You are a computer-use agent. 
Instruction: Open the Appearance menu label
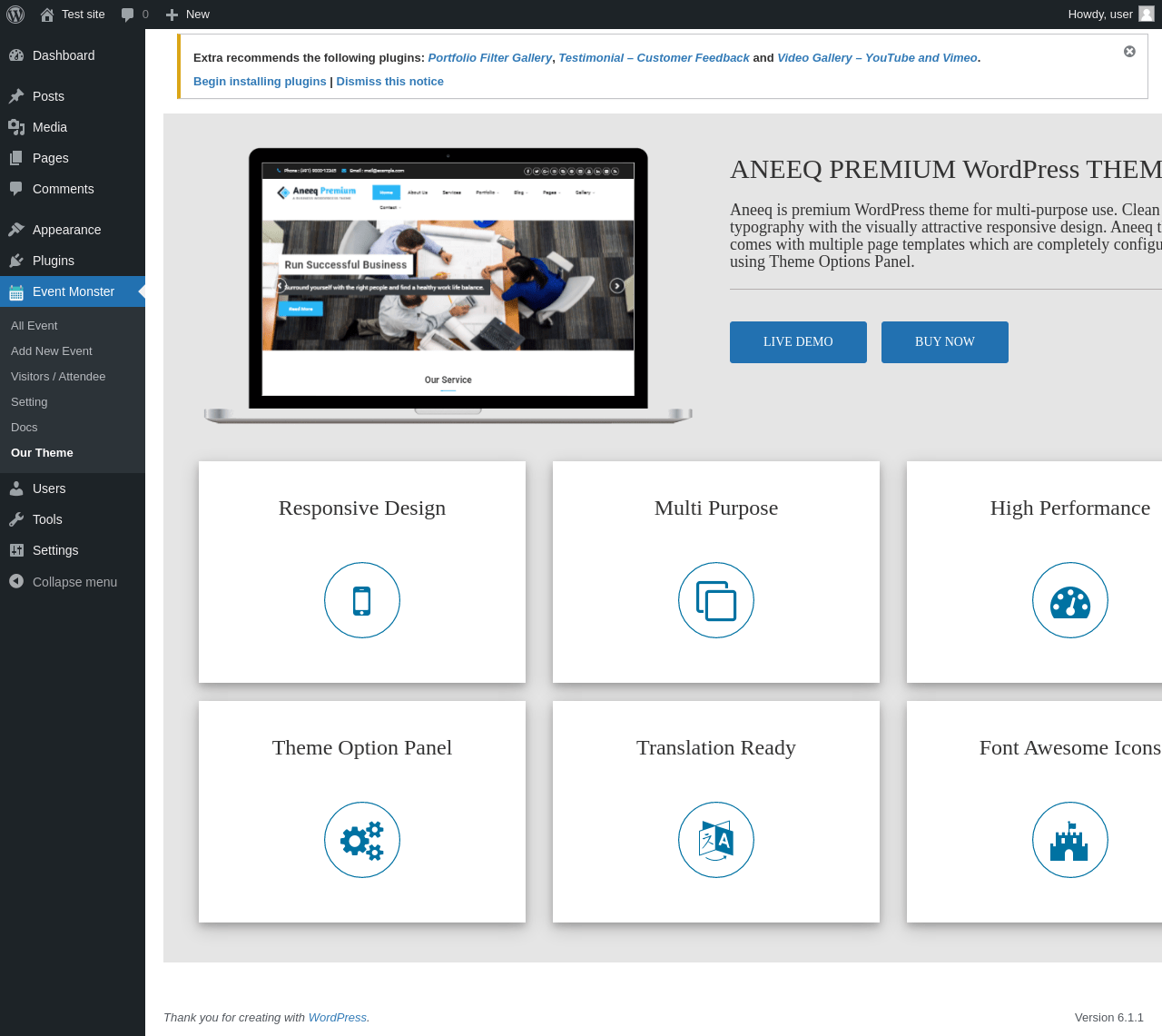pos(67,230)
